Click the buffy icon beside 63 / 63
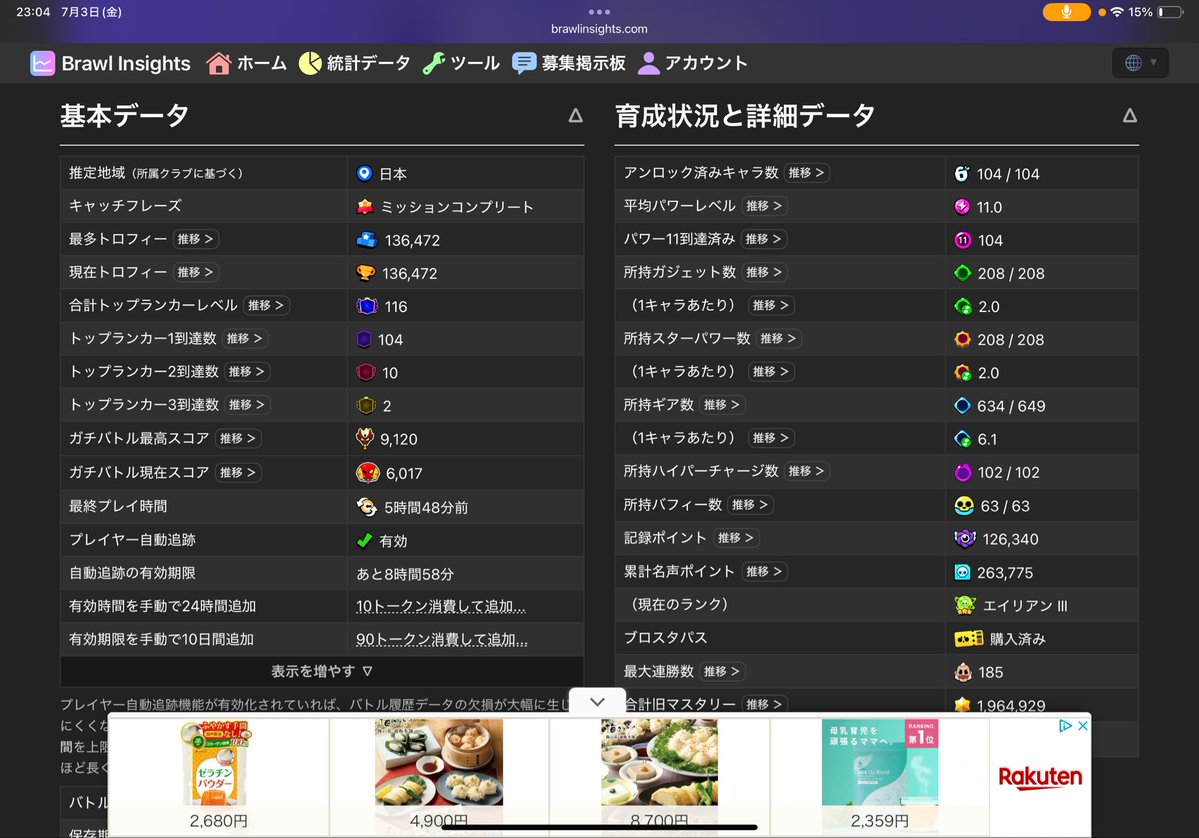 964,505
